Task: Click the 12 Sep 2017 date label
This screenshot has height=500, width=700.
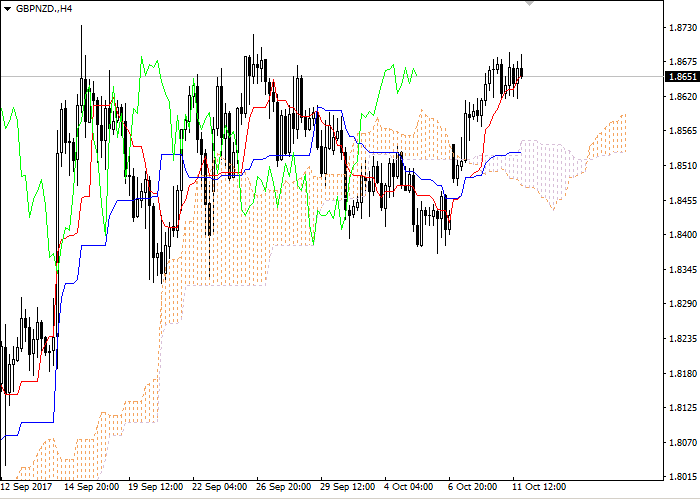Action: [26, 487]
